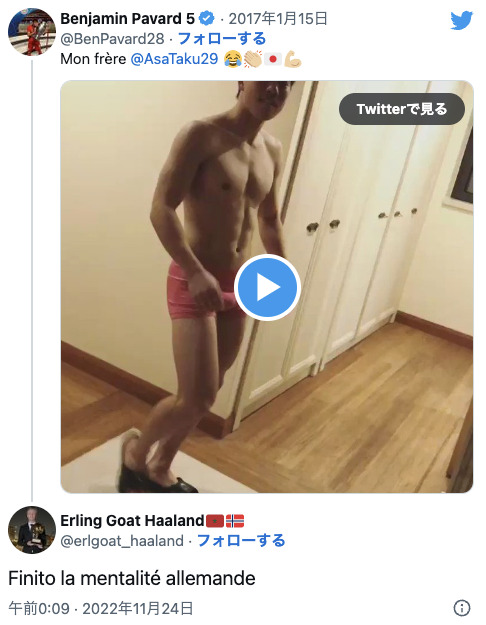Open Erling Goat Haaland's profile avatar
Screen dimensions: 486x625
[32, 530]
